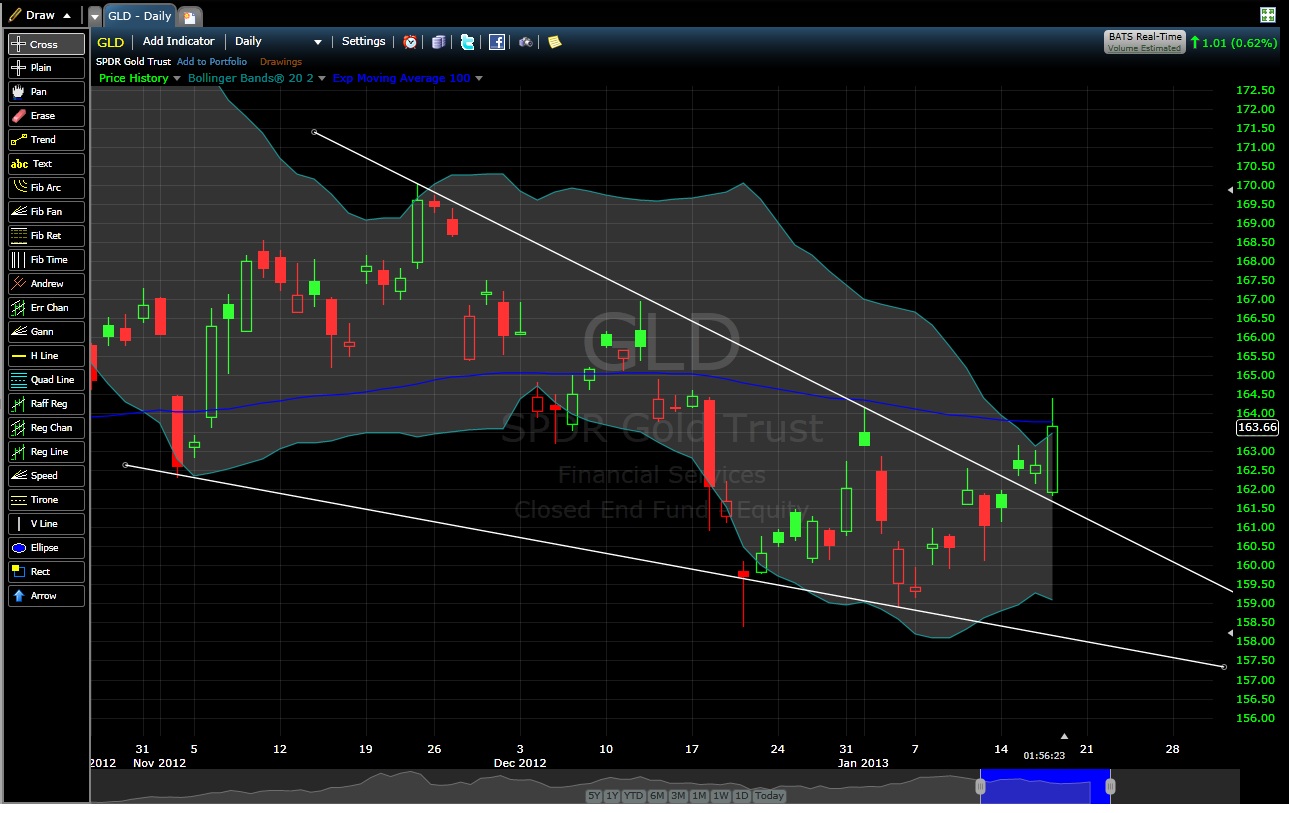Image resolution: width=1289 pixels, height=813 pixels.
Task: Share chart via Facebook icon
Action: coord(497,42)
